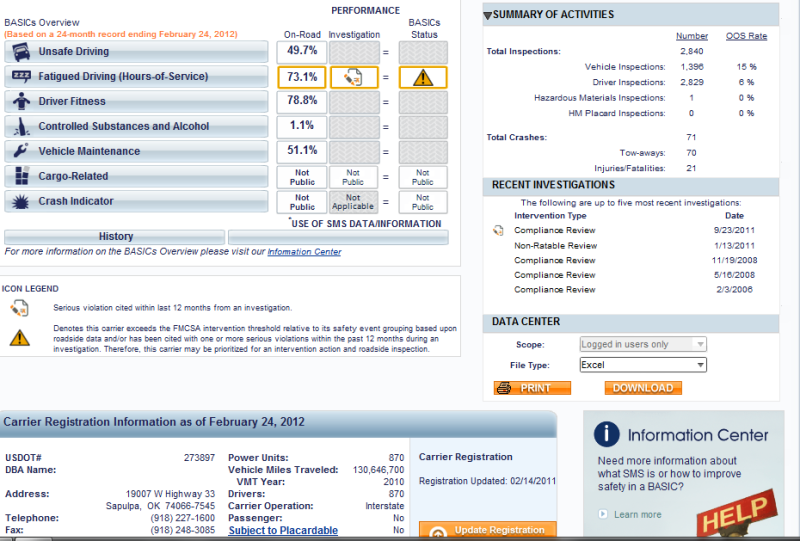
Task: Open the Information Center link
Action: (304, 252)
